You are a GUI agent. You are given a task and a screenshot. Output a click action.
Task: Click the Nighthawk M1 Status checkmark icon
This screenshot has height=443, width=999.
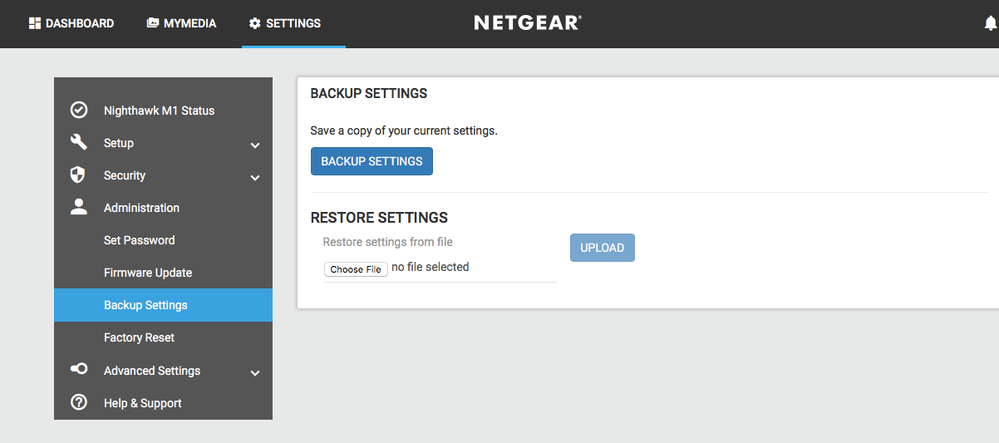78,110
